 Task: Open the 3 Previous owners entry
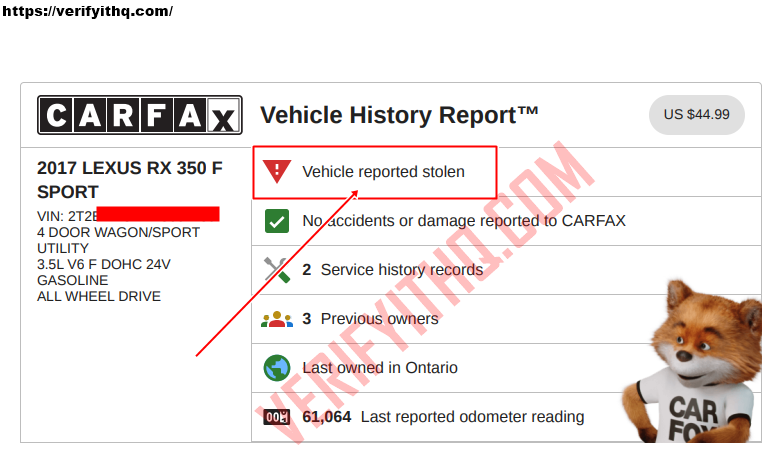coord(370,319)
